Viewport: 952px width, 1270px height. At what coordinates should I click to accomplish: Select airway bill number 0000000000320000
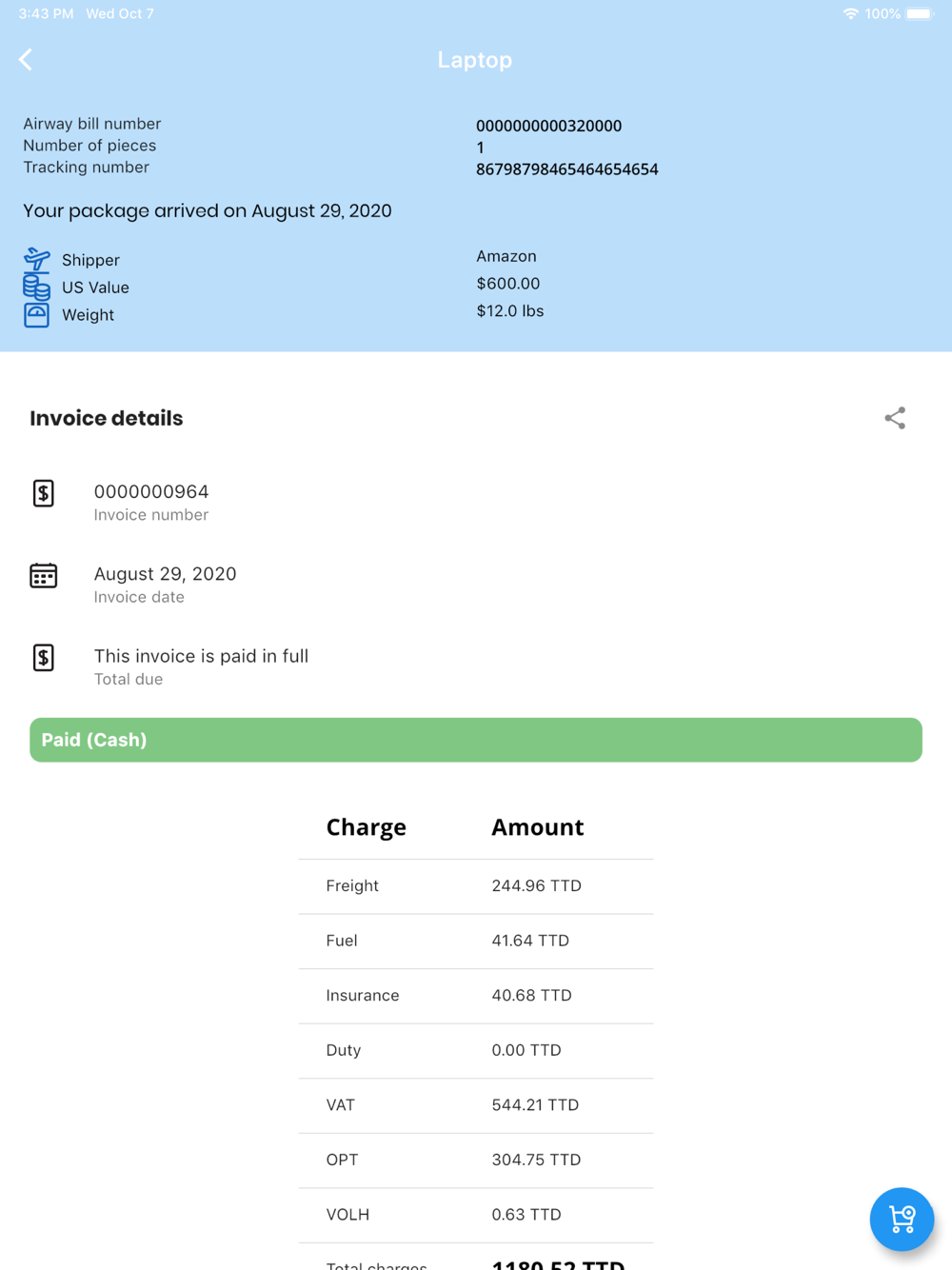point(549,126)
